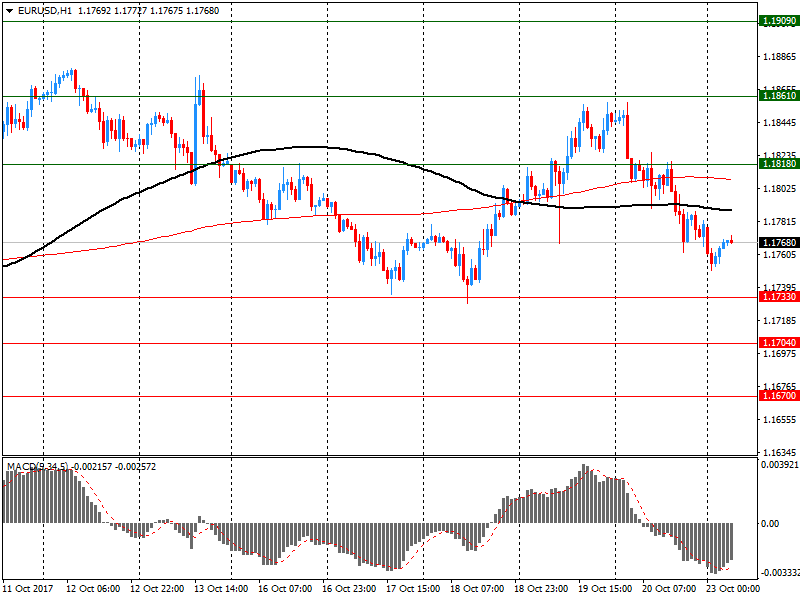Screen dimensions: 800x600
Task: Select the 1.16555 price scale value
Action: [780, 420]
